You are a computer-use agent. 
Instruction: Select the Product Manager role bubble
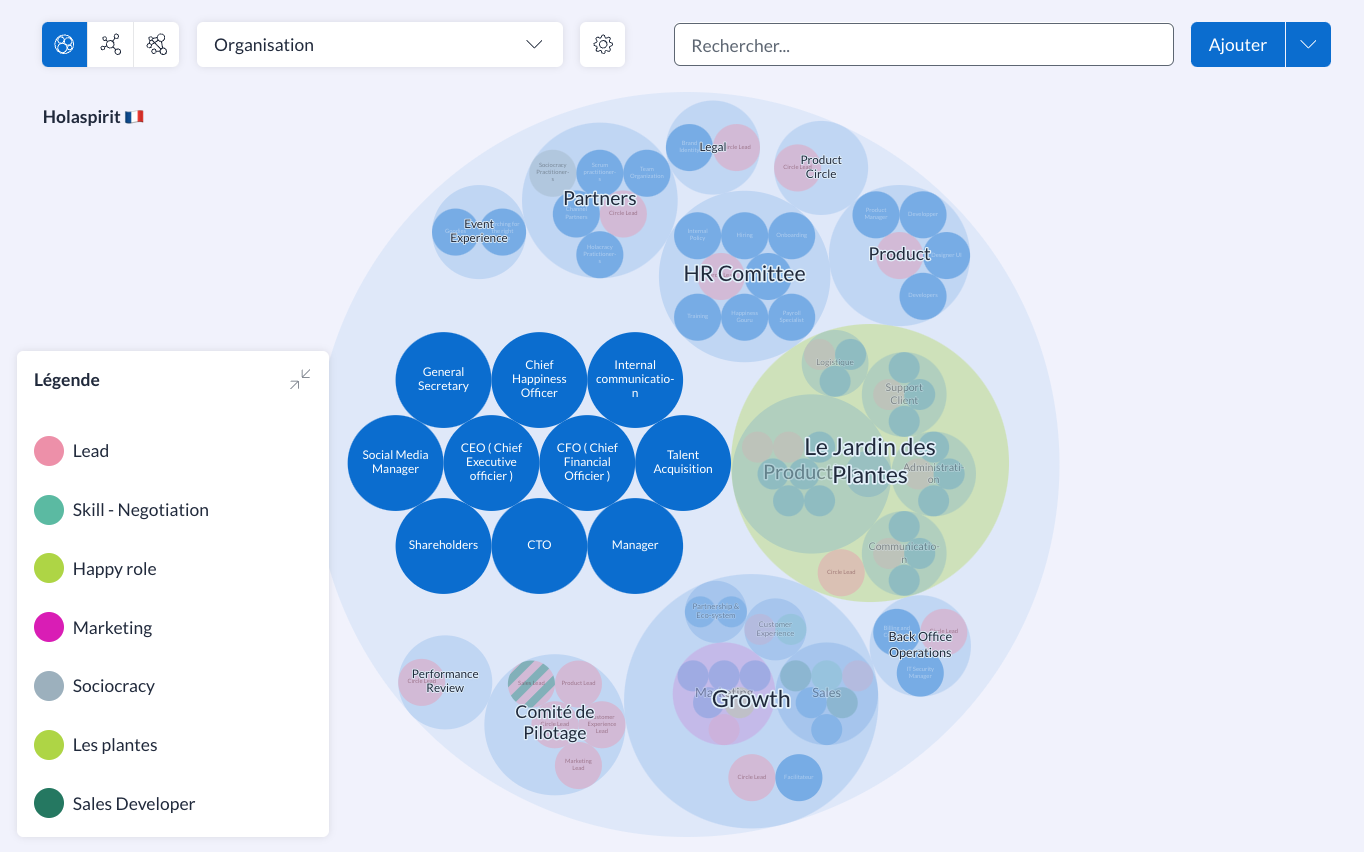[x=876, y=215]
